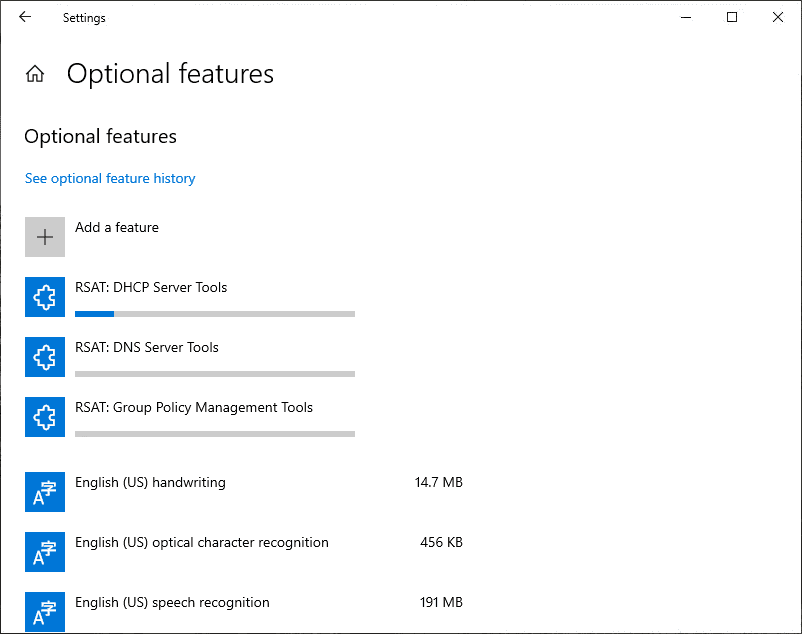Screen dimensions: 802x634
Task: Click the DNS Server Tools progress bar
Action: tap(215, 374)
